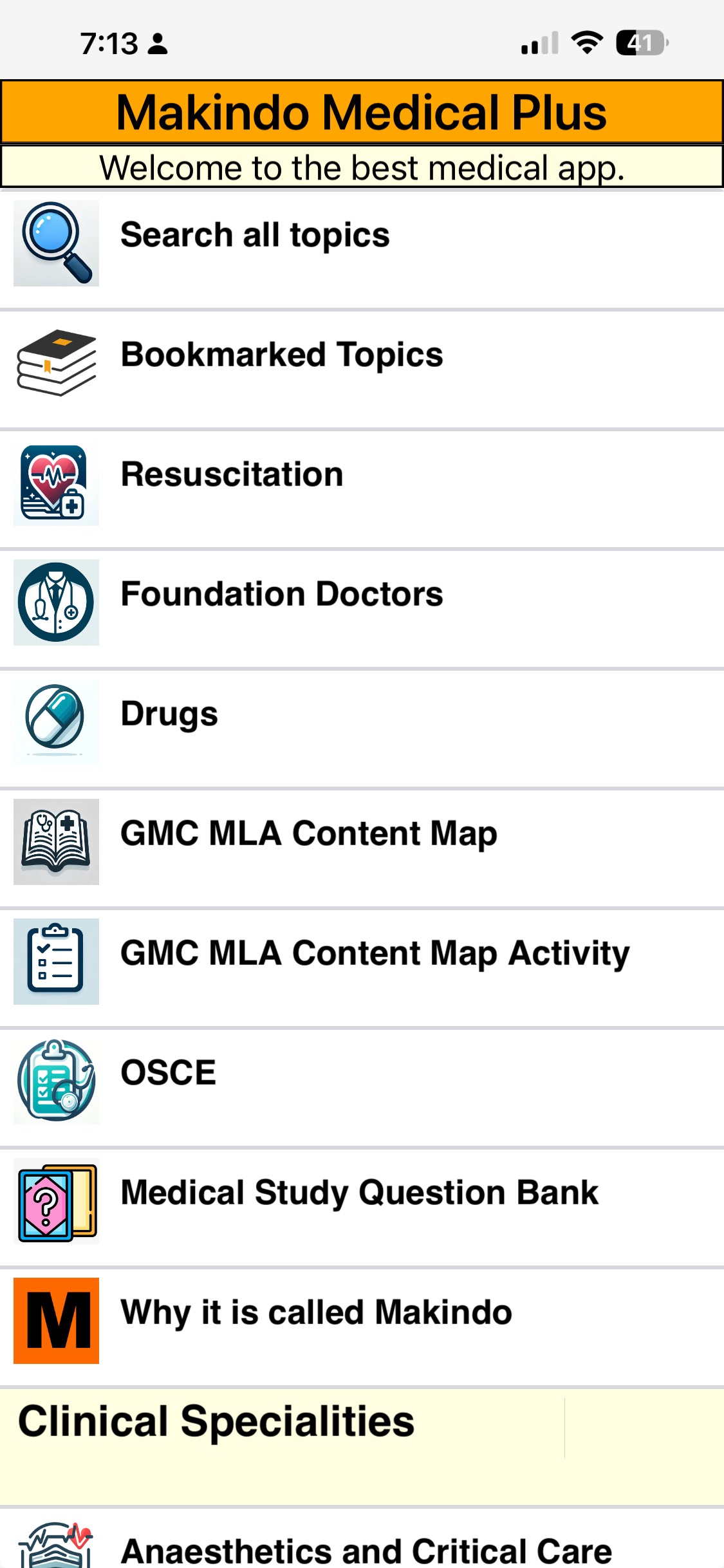
Task: Open Bookmarked Topics
Action: pos(281,355)
